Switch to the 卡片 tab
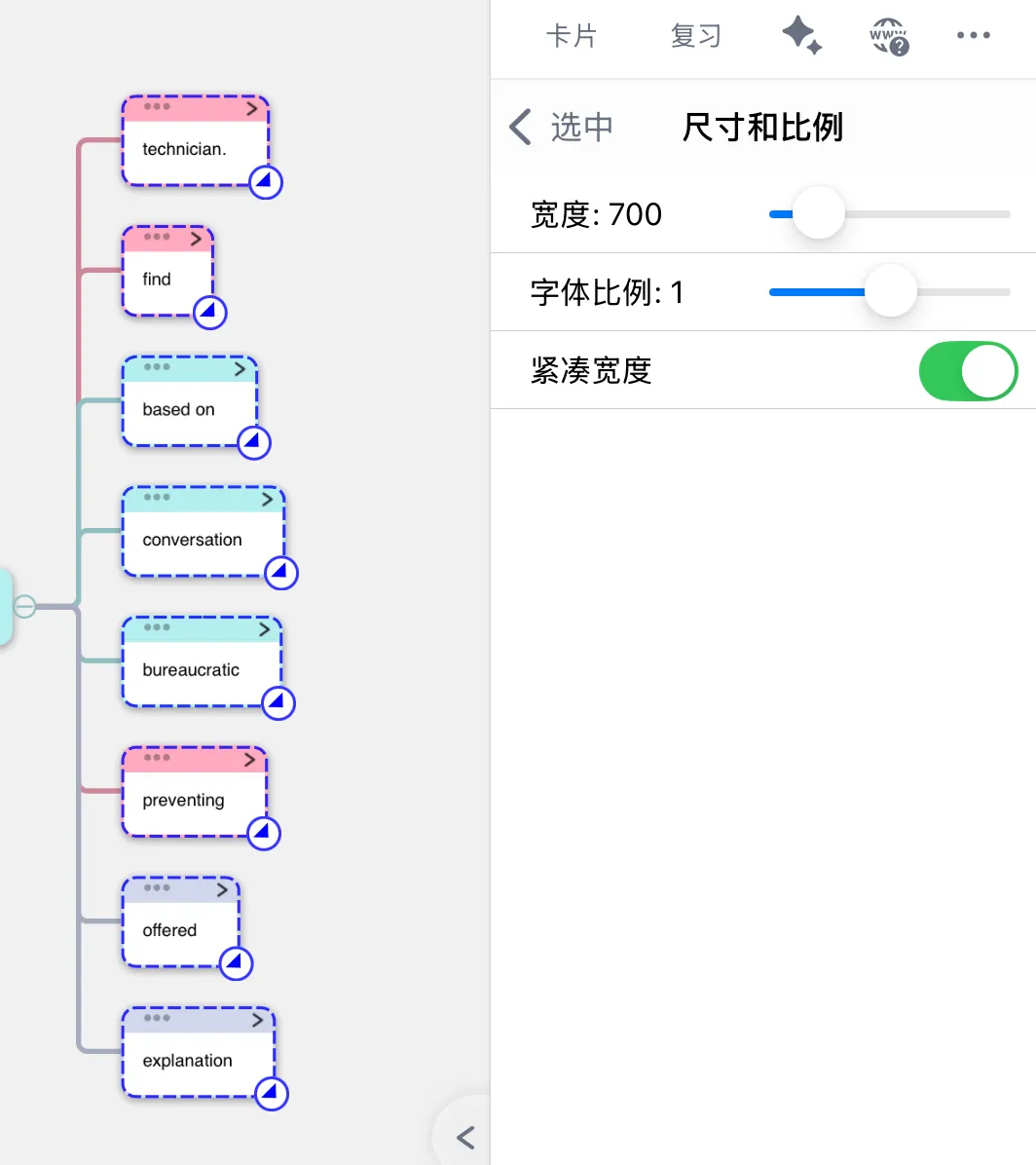Screen dimensions: 1036x1165 coord(572,36)
